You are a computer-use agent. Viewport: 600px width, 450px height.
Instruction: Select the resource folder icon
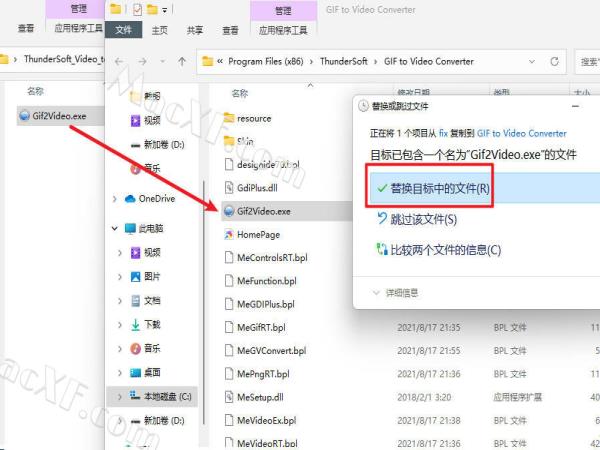click(x=228, y=118)
